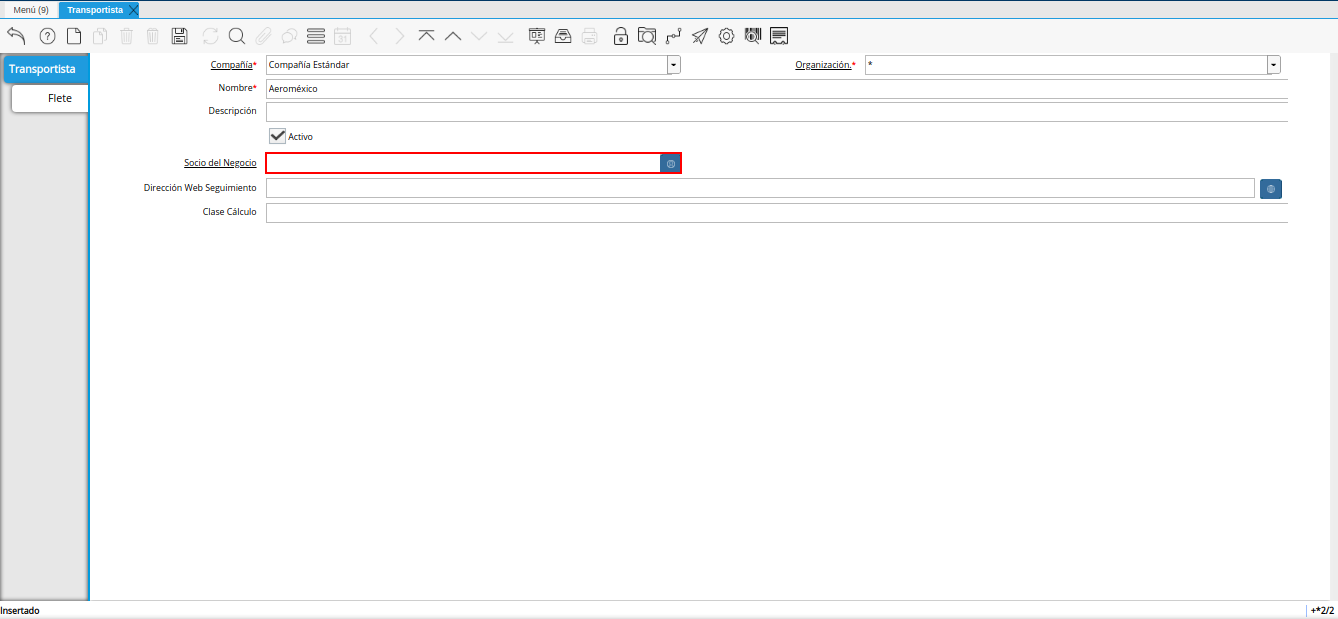Toggle grid view with the stacked lines icon
Image resolution: width=1338 pixels, height=619 pixels.
point(316,36)
